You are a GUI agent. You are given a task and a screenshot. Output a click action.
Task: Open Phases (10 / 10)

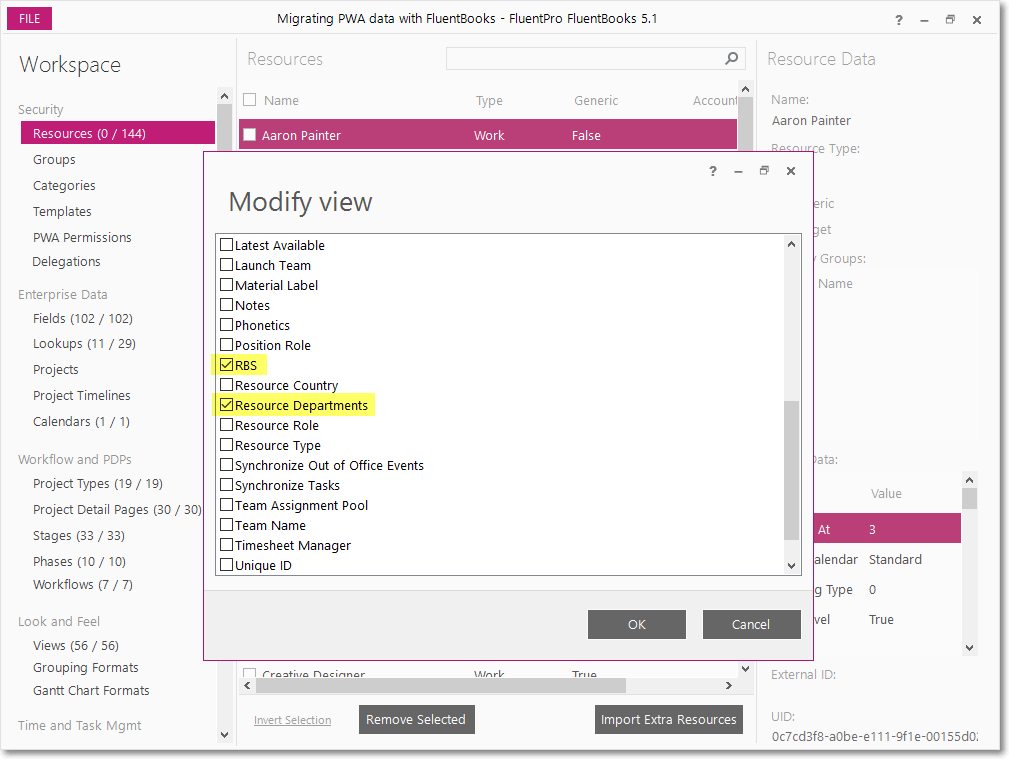point(79,561)
